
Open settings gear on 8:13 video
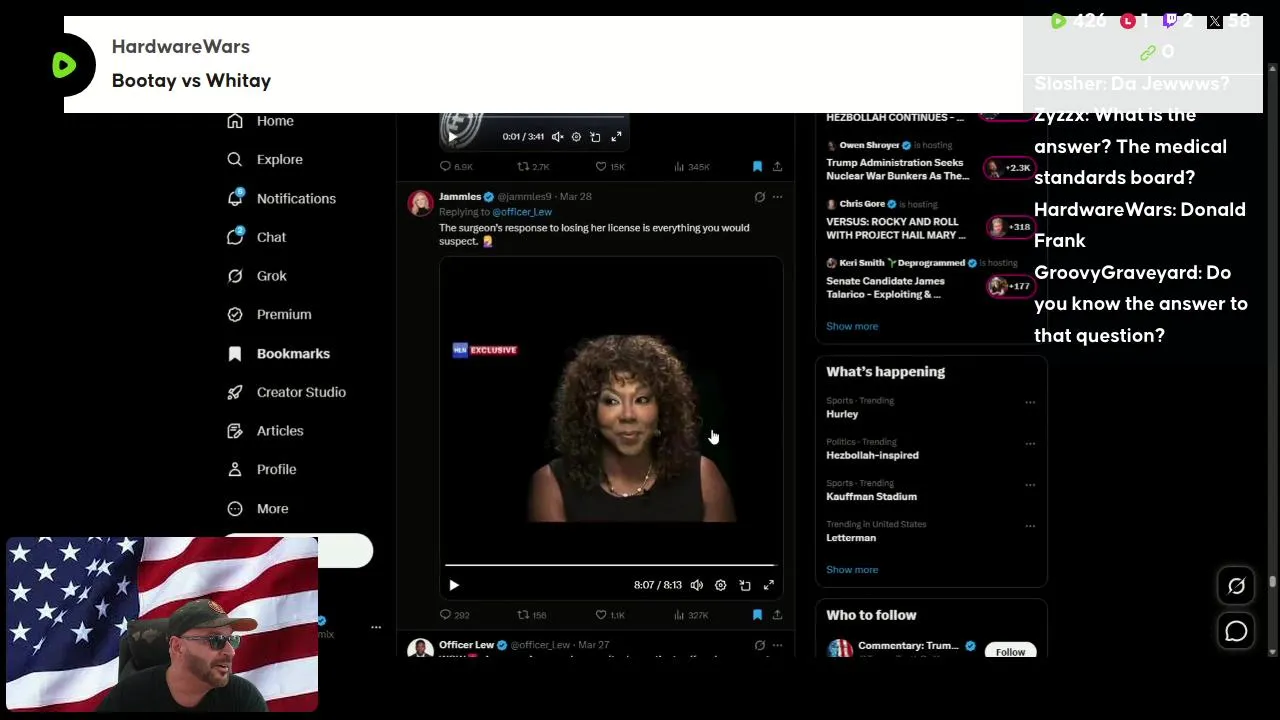point(721,585)
